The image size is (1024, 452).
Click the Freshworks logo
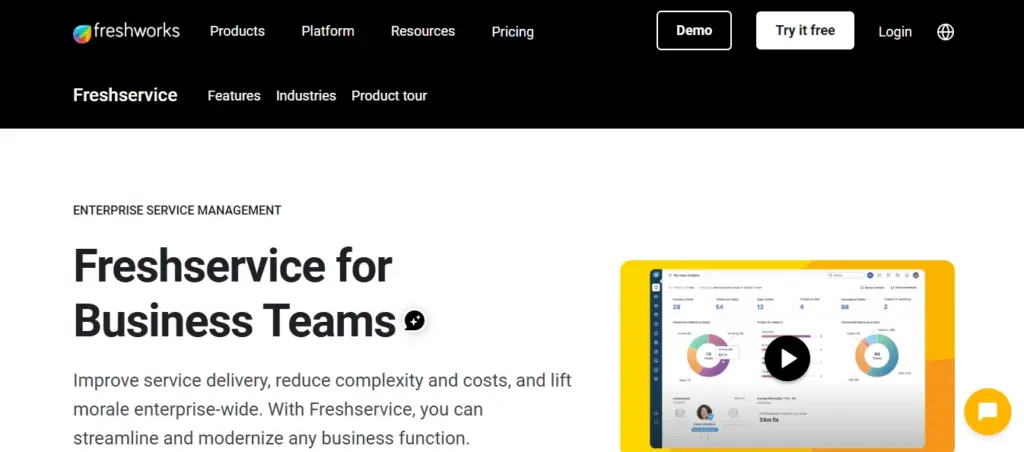point(126,31)
